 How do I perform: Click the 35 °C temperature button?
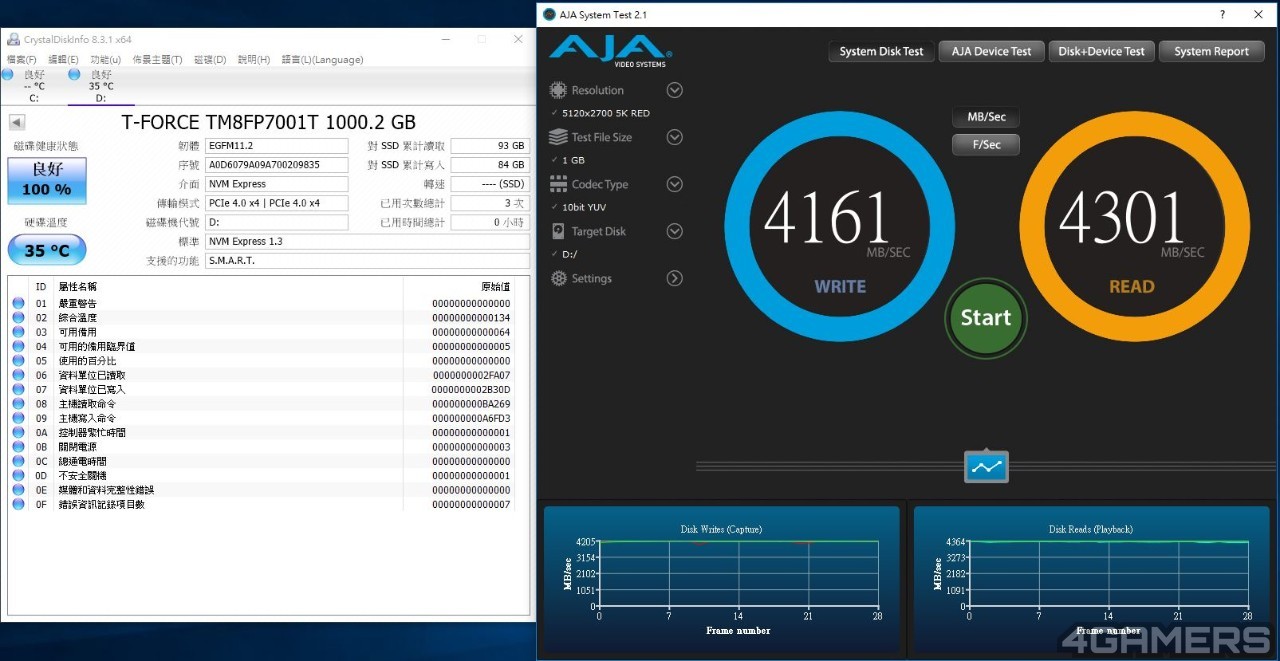[47, 250]
